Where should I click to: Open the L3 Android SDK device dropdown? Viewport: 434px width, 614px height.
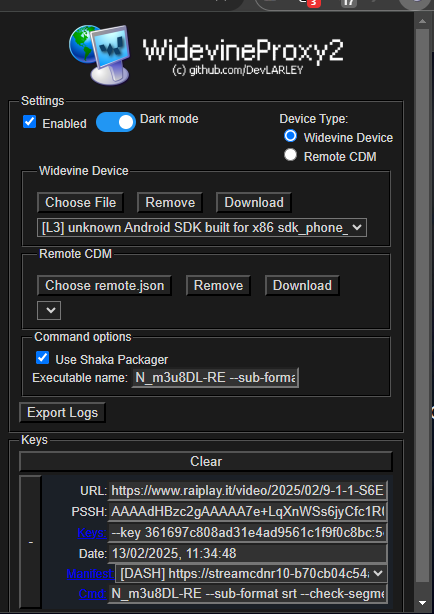202,228
